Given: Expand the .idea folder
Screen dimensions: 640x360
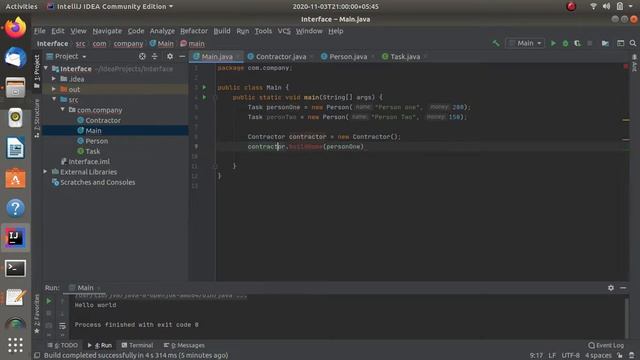Looking at the screenshot, I should pos(54,79).
